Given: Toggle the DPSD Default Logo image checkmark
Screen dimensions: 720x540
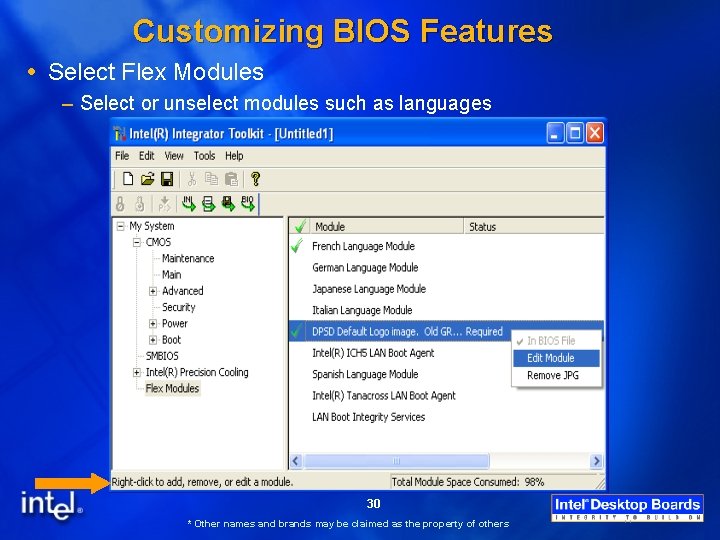Looking at the screenshot, I should tap(298, 331).
